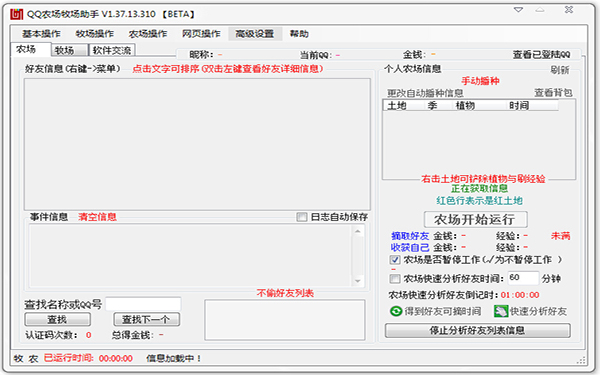Image resolution: width=600 pixels, height=375 pixels.
Task: Click the 当前QQ label in header
Action: pos(316,55)
